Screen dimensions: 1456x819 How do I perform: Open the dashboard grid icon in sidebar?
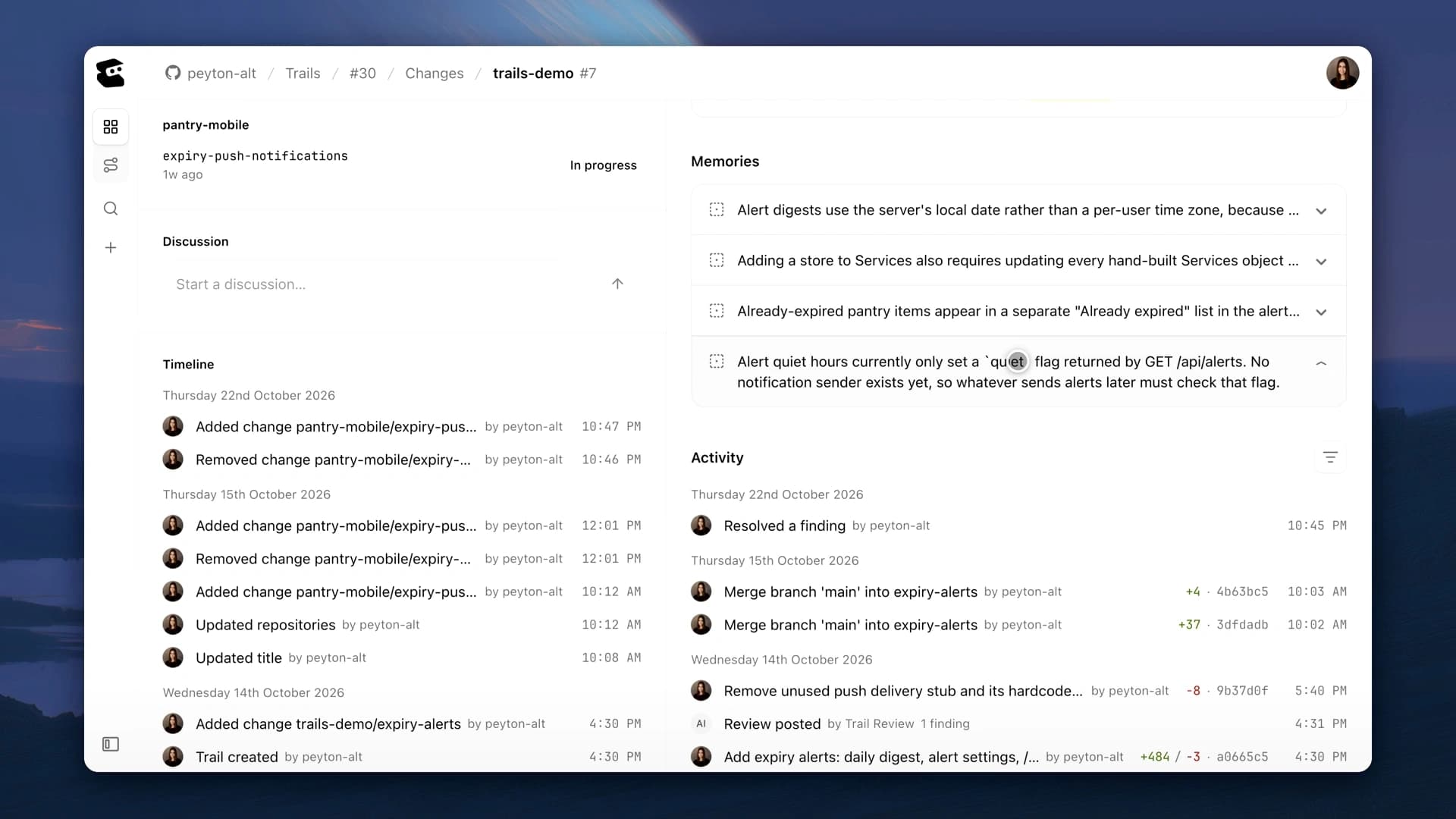[x=111, y=127]
